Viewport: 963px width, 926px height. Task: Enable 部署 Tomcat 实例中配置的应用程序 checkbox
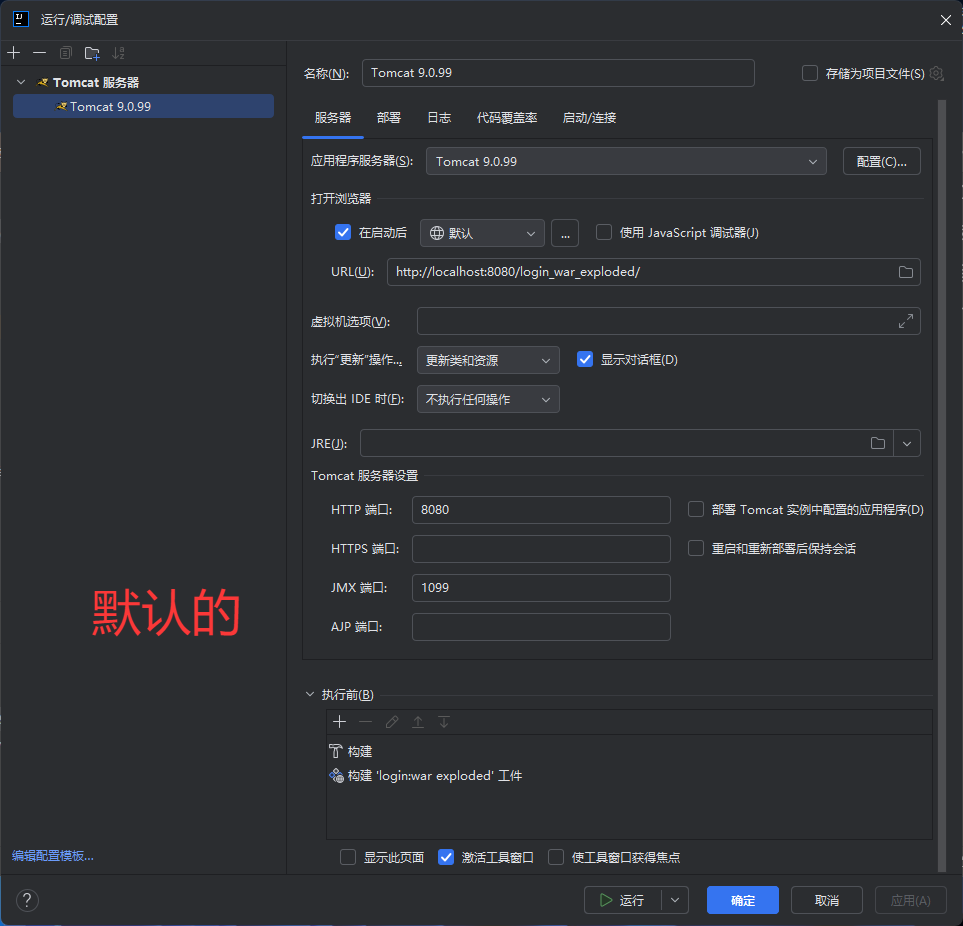tap(696, 510)
